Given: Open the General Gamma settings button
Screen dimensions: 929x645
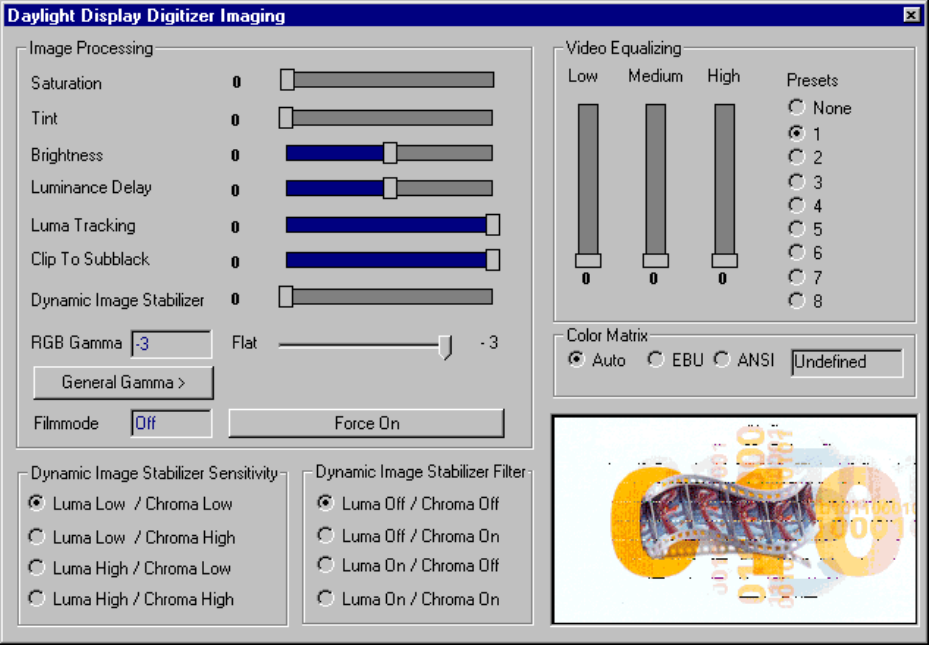Looking at the screenshot, I should coord(123,383).
